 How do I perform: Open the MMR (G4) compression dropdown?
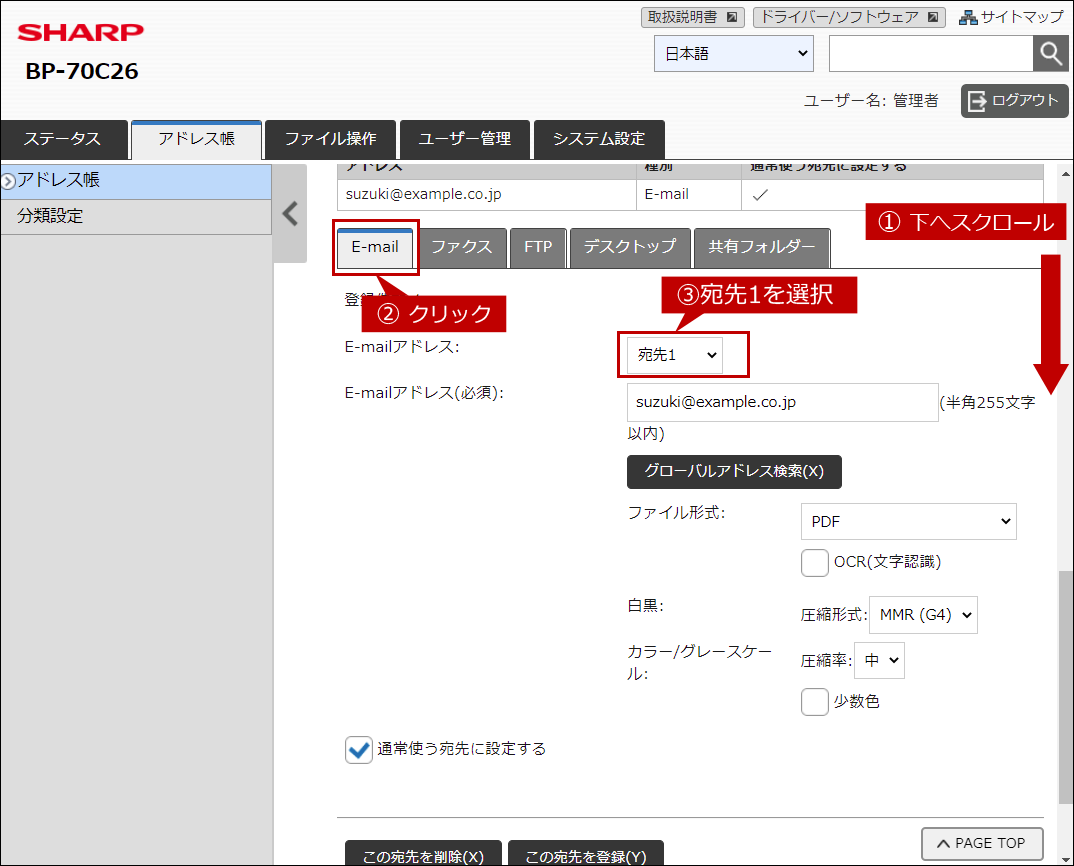coord(923,615)
